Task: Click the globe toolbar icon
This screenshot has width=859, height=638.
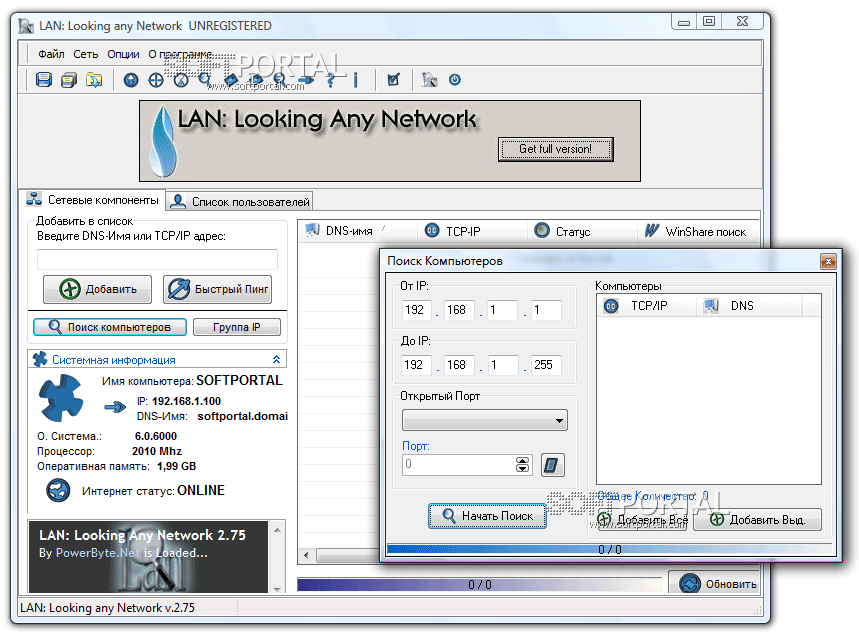Action: pyautogui.click(x=131, y=80)
